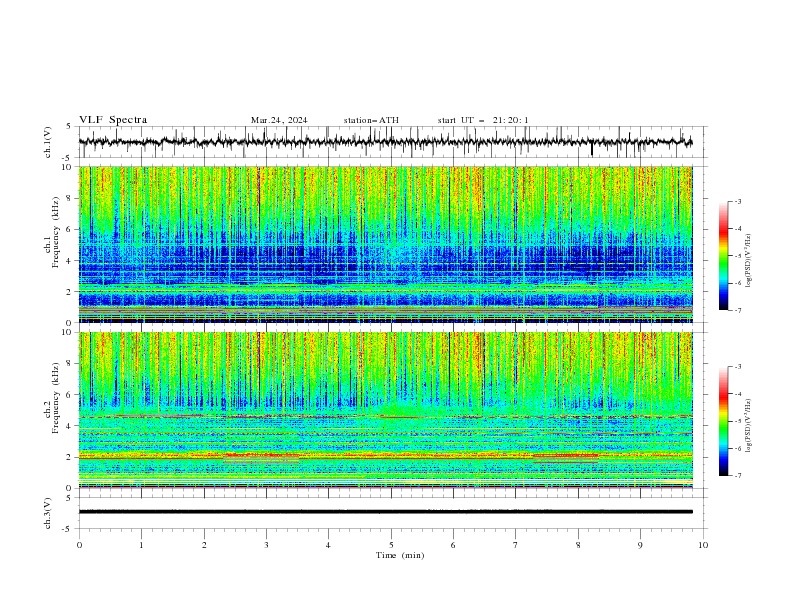Click the "ch.1(V)" axis label

[48, 142]
